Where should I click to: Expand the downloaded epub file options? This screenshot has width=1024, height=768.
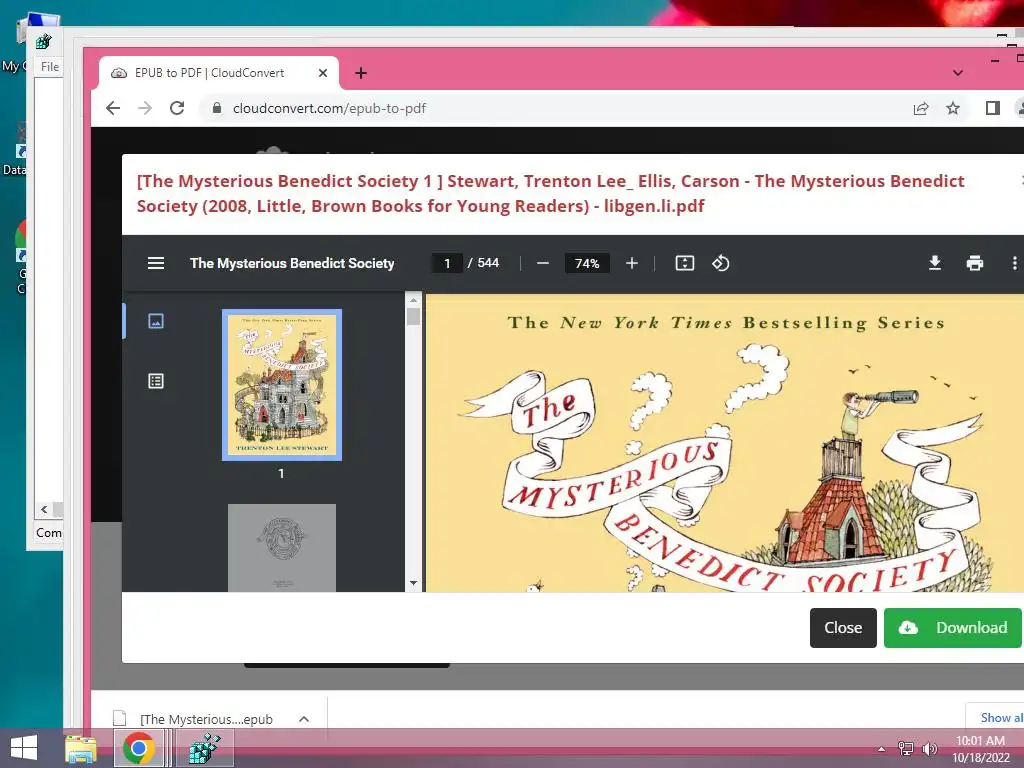[x=304, y=719]
